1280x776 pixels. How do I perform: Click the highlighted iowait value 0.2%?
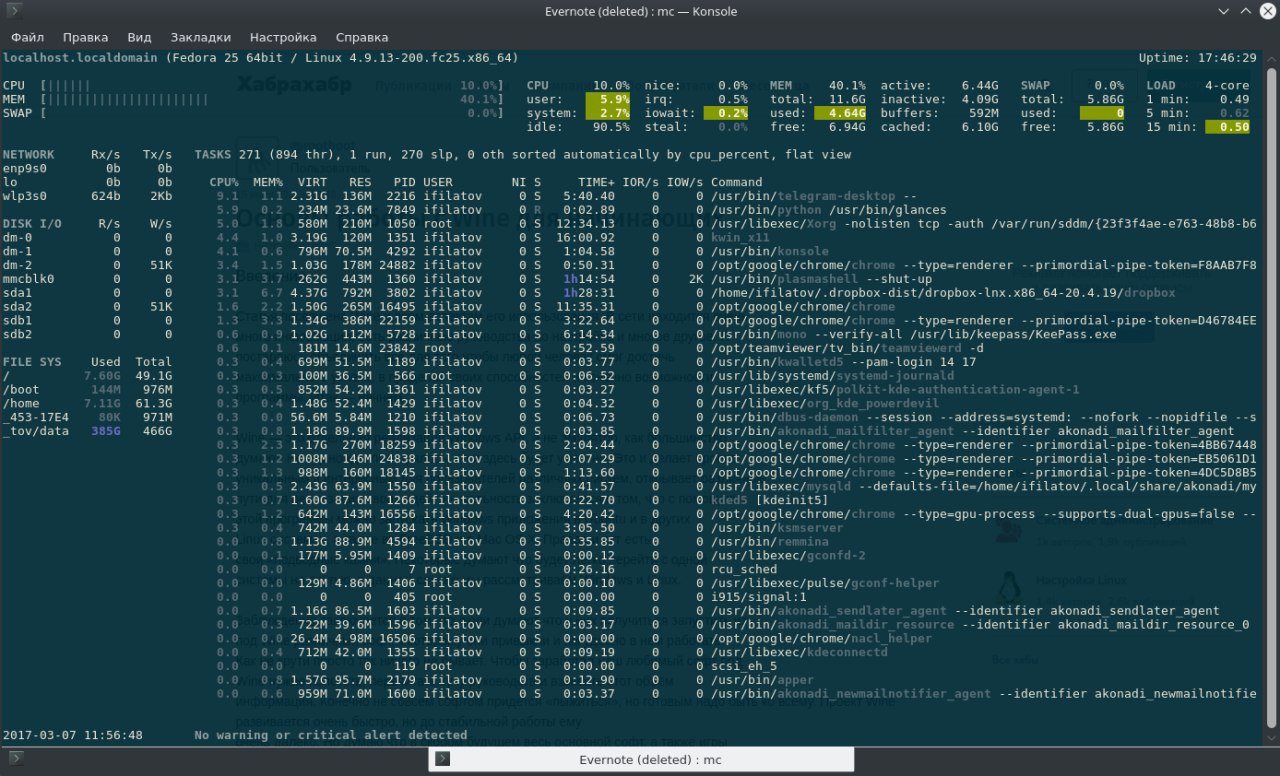[725, 114]
